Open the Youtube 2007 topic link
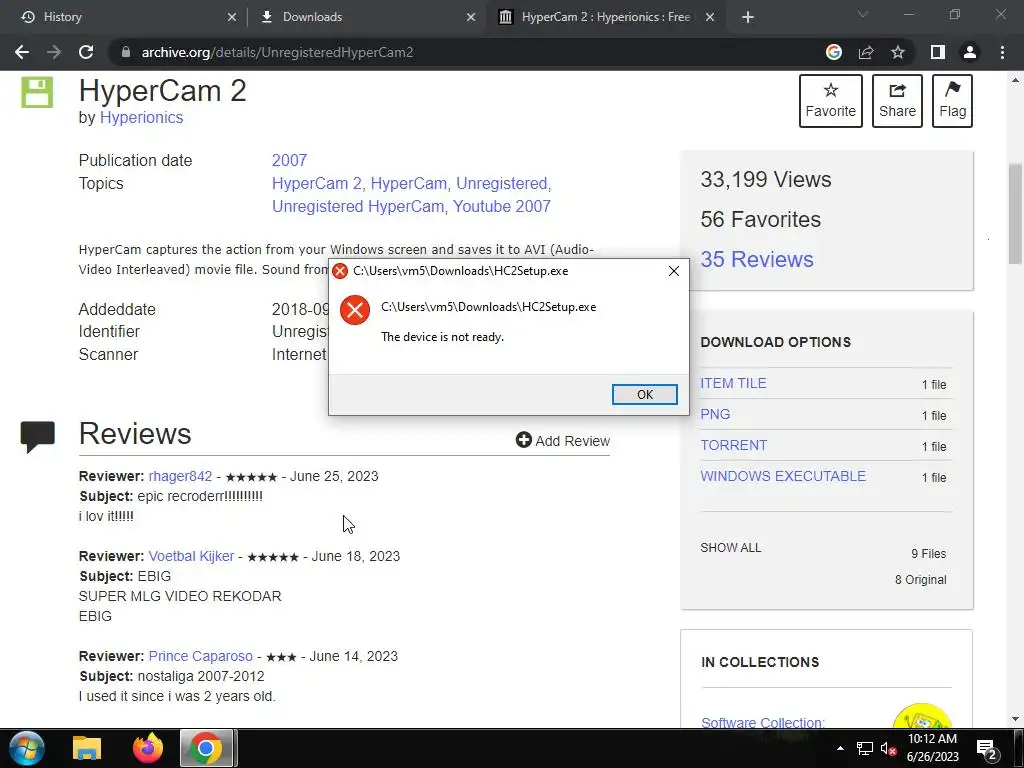The height and width of the screenshot is (768, 1024). pos(502,206)
